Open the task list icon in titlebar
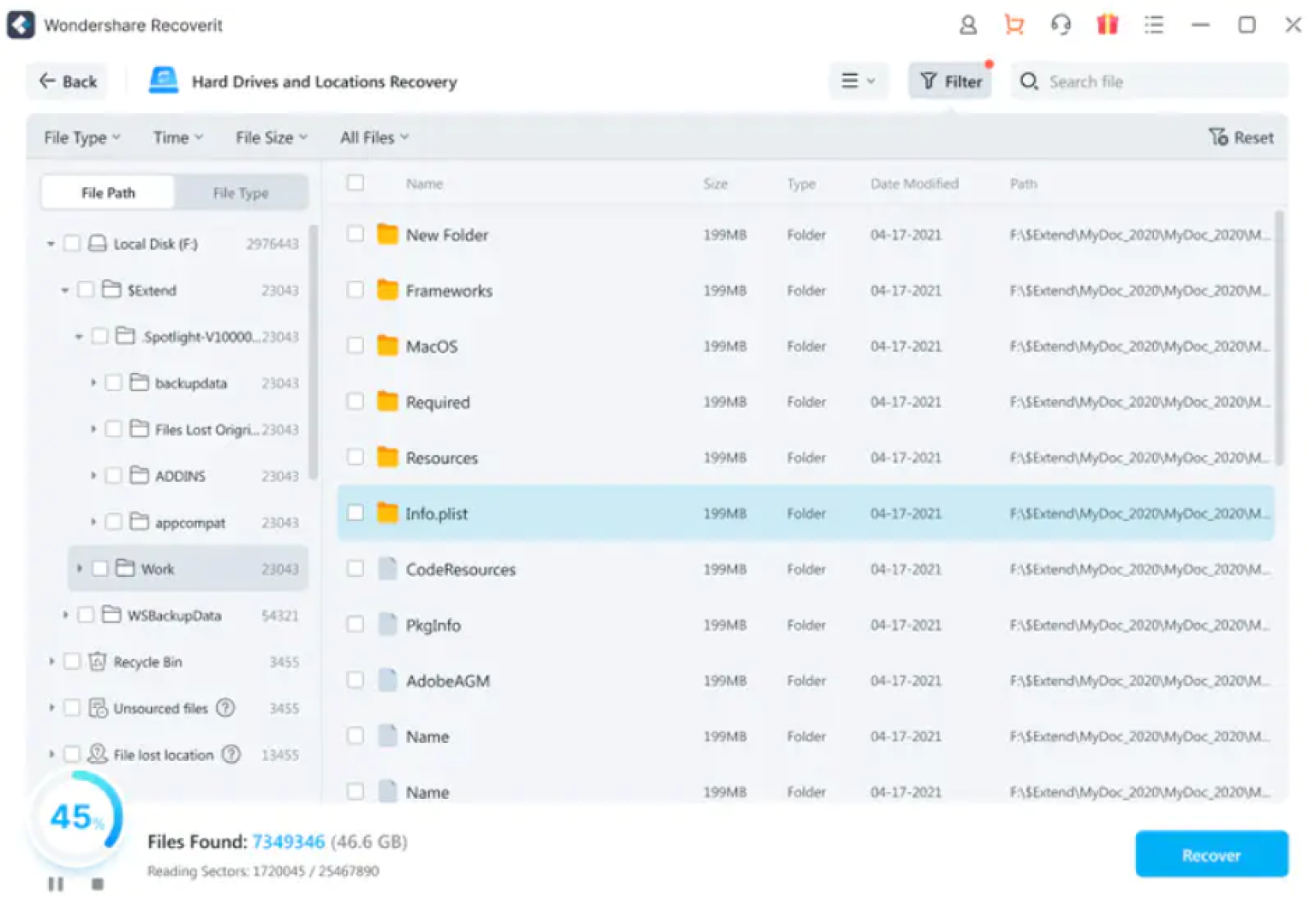The image size is (1316, 912). 1154,25
